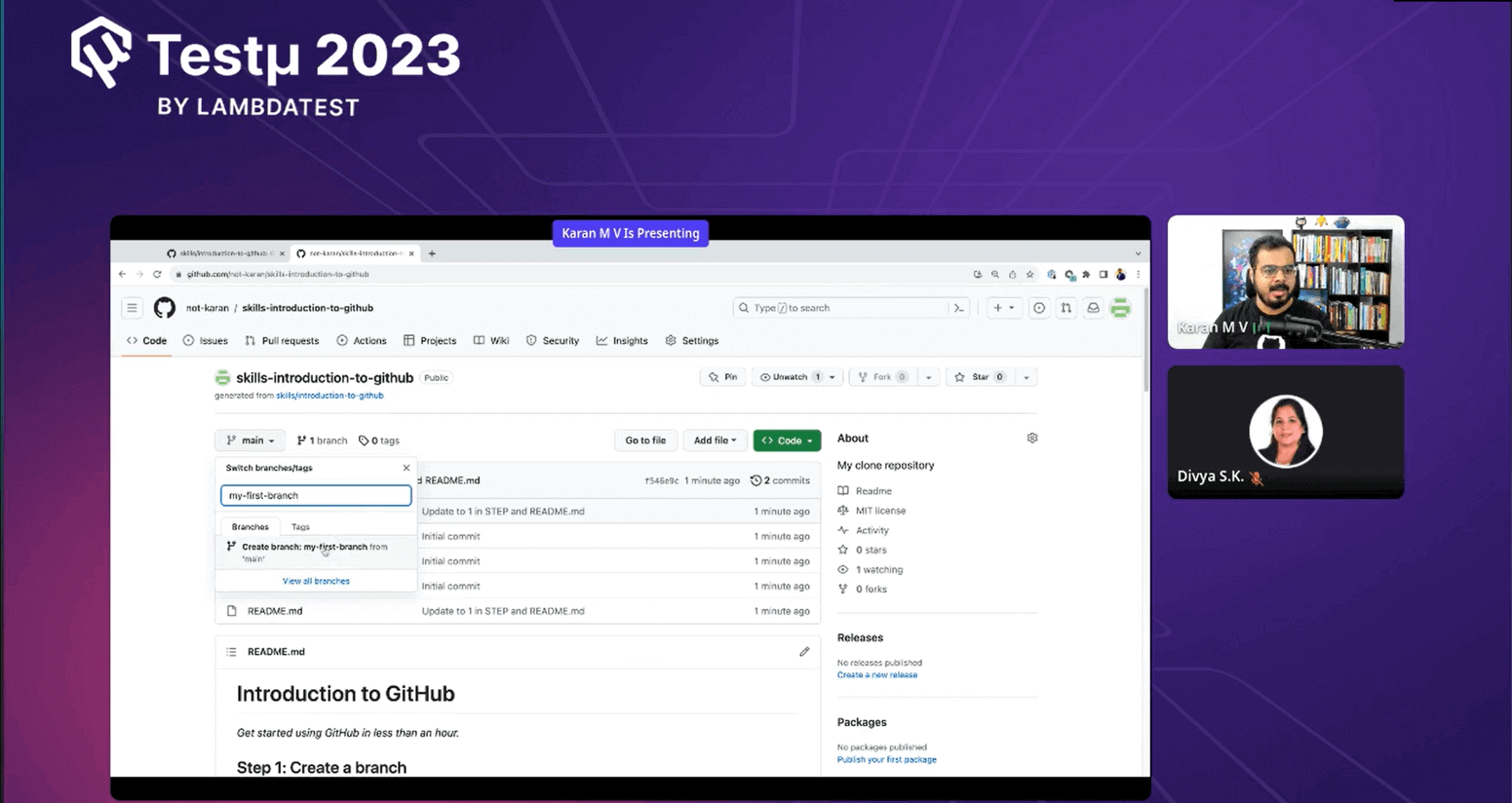The image size is (1512, 803).
Task: Reload the browser page
Action: (157, 274)
